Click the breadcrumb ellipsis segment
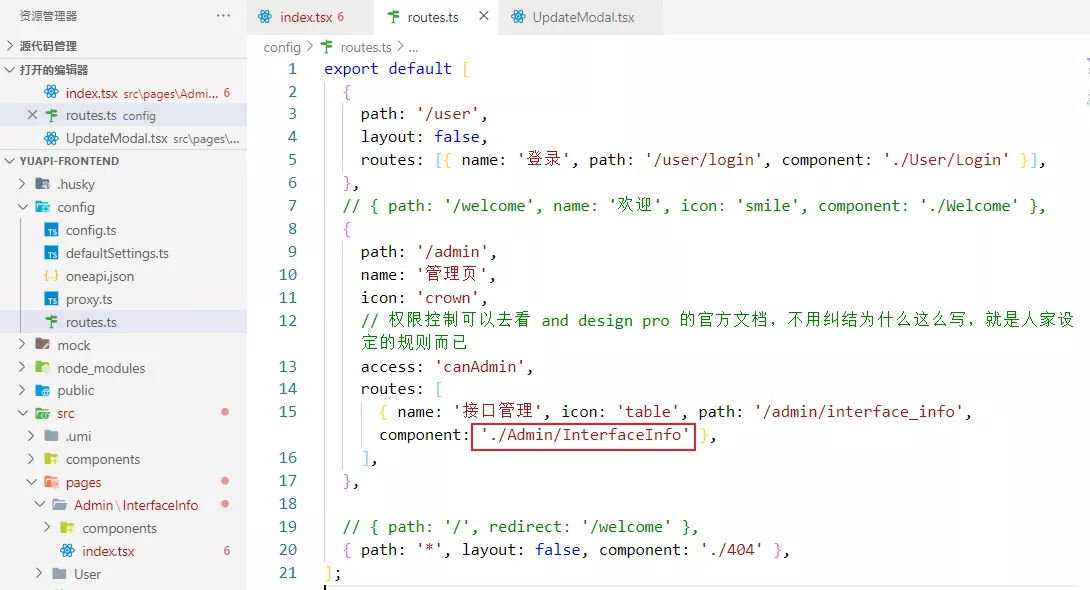Screen dimensions: 1090x590 tap(414, 47)
